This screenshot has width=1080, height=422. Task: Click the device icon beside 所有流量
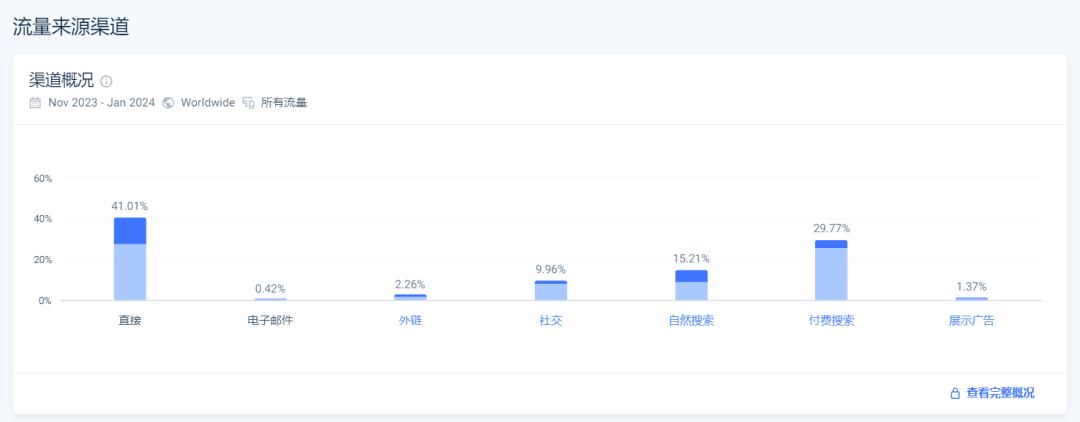(x=249, y=103)
